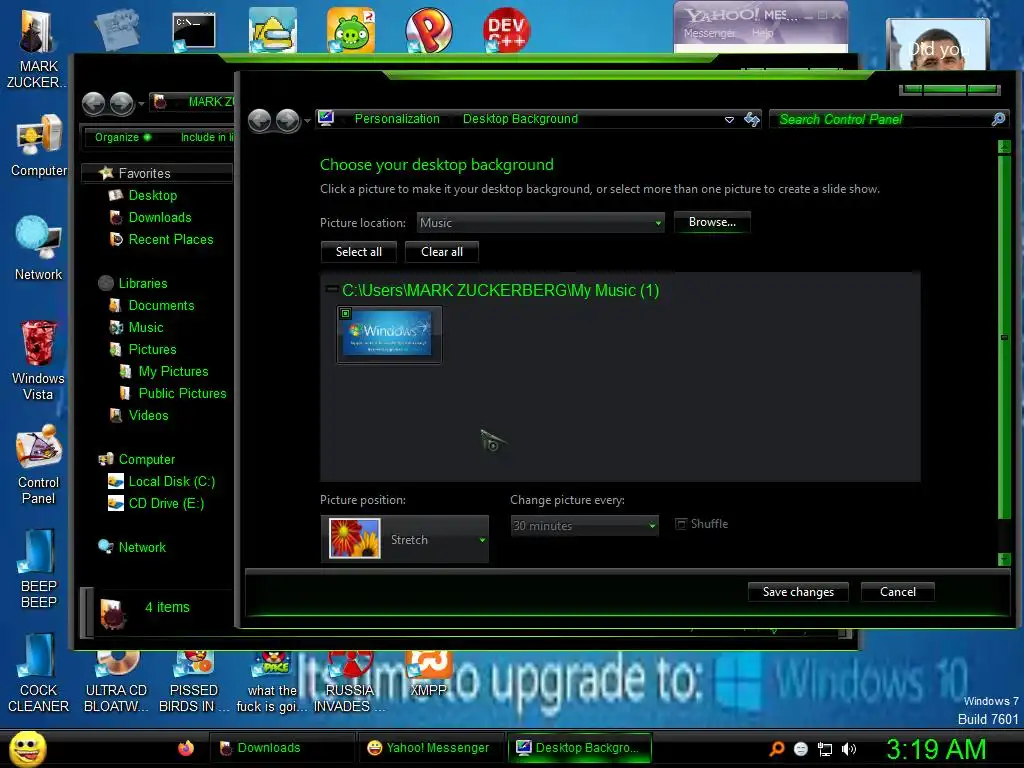The height and width of the screenshot is (768, 1024).
Task: Select the Windows 7 wallpaper thumbnail
Action: point(389,334)
